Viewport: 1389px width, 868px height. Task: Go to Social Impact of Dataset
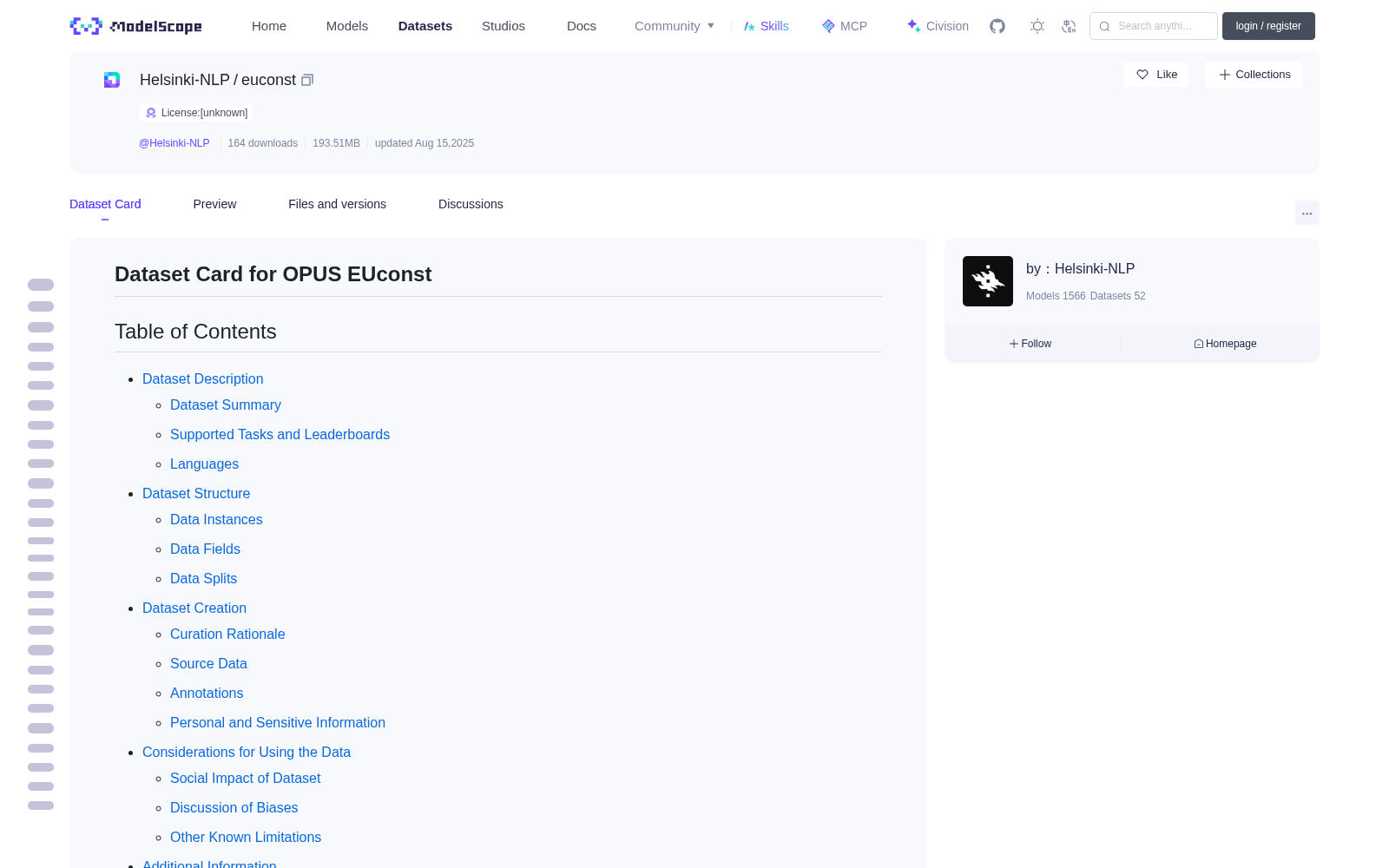coord(245,779)
